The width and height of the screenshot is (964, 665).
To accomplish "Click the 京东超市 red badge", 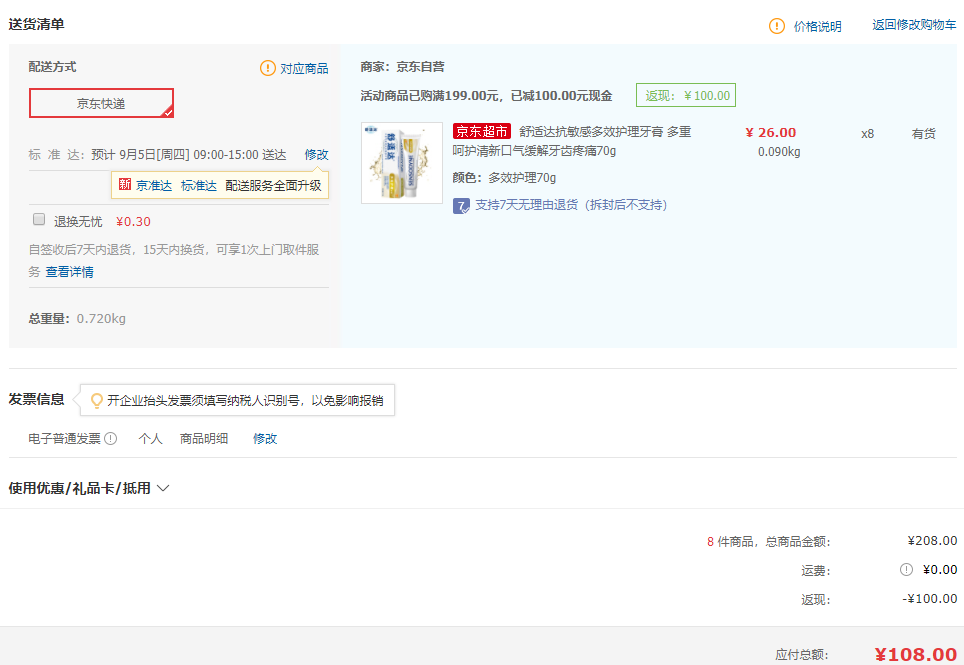I will (481, 132).
